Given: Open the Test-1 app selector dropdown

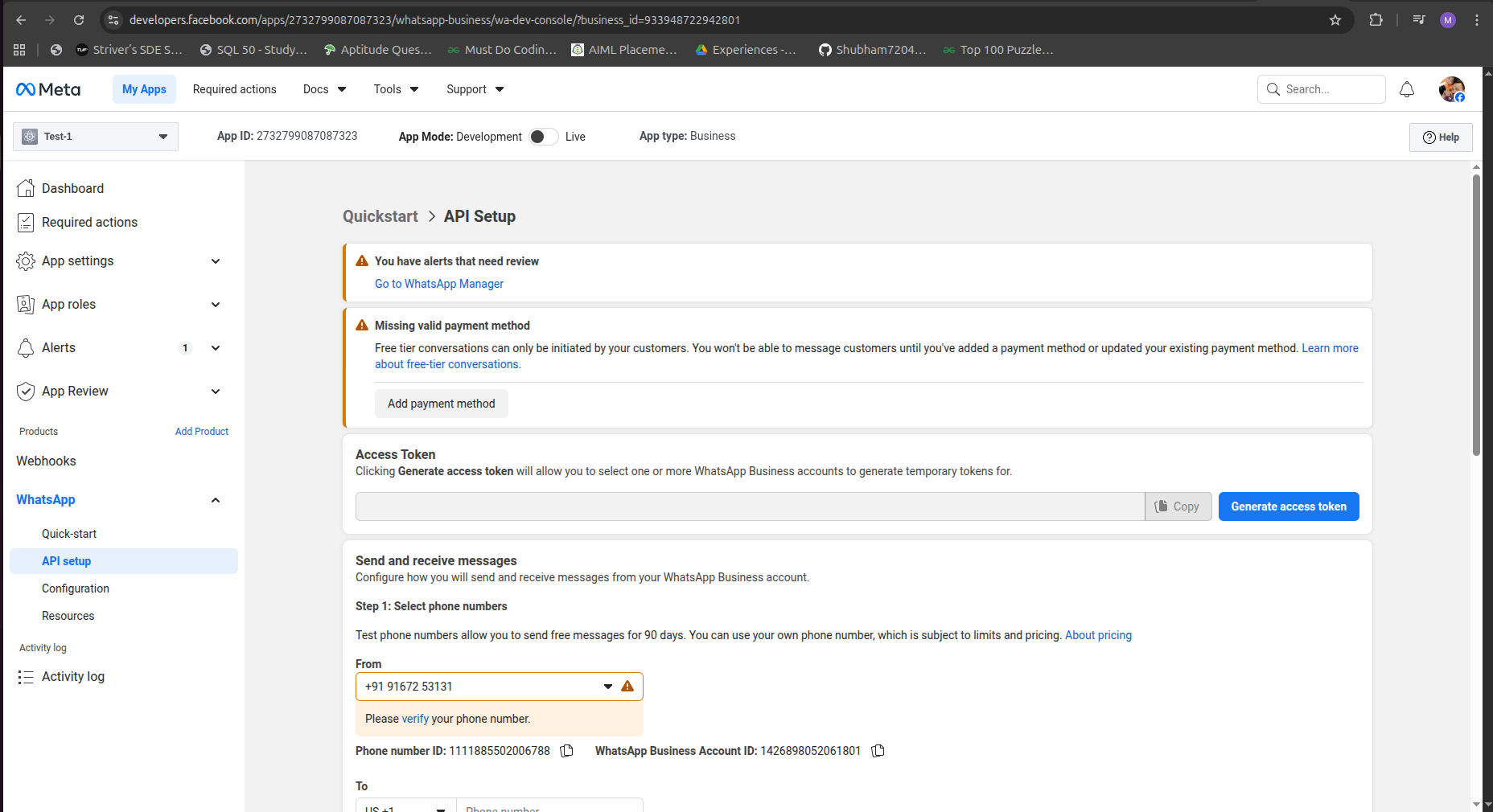Looking at the screenshot, I should (96, 137).
